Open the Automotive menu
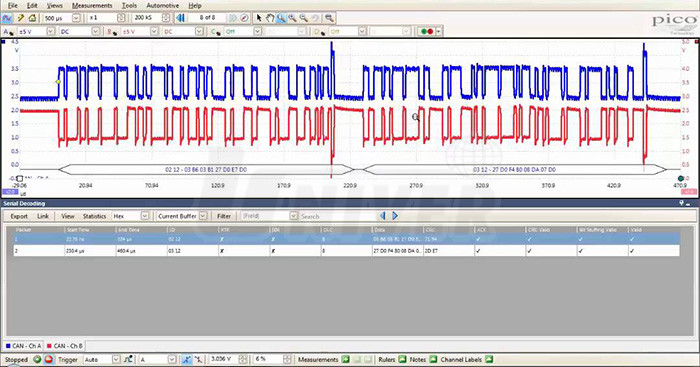The width and height of the screenshot is (700, 367). pyautogui.click(x=162, y=5)
